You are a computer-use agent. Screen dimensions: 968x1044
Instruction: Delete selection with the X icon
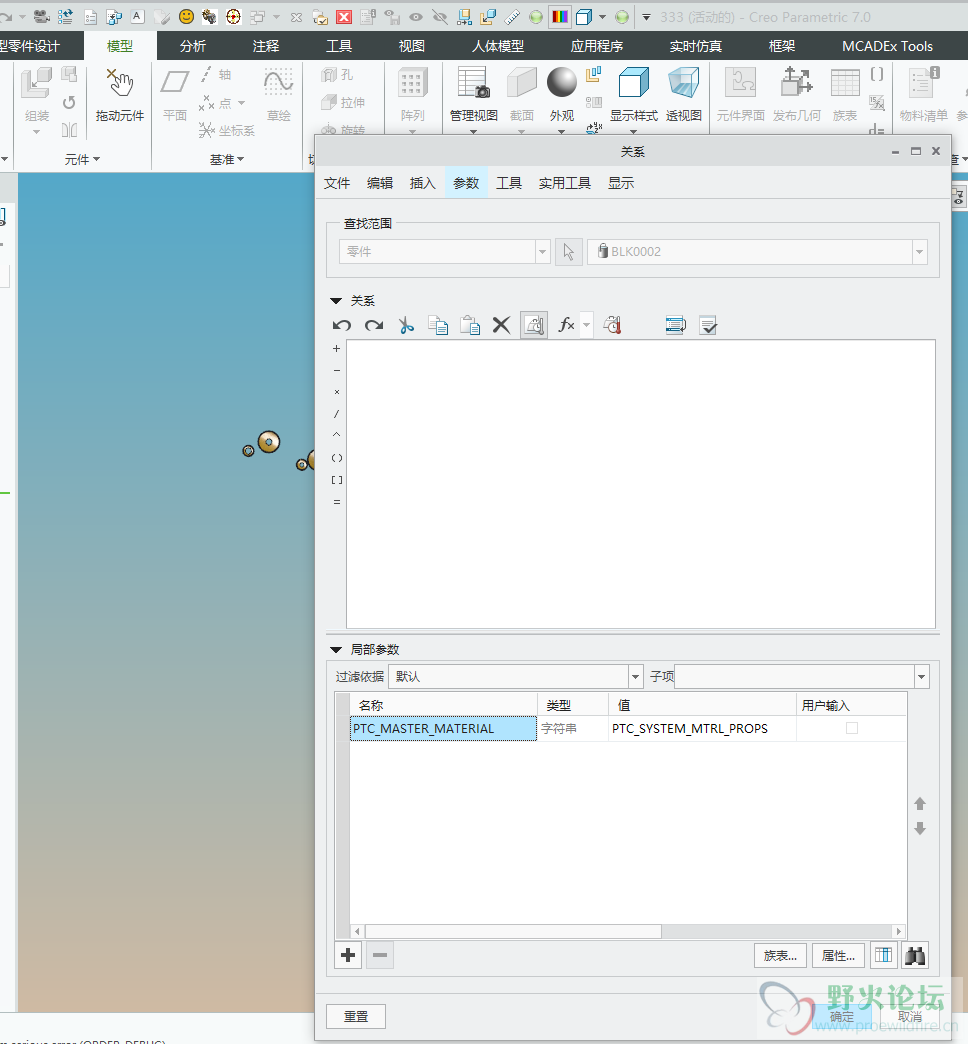pyautogui.click(x=501, y=326)
